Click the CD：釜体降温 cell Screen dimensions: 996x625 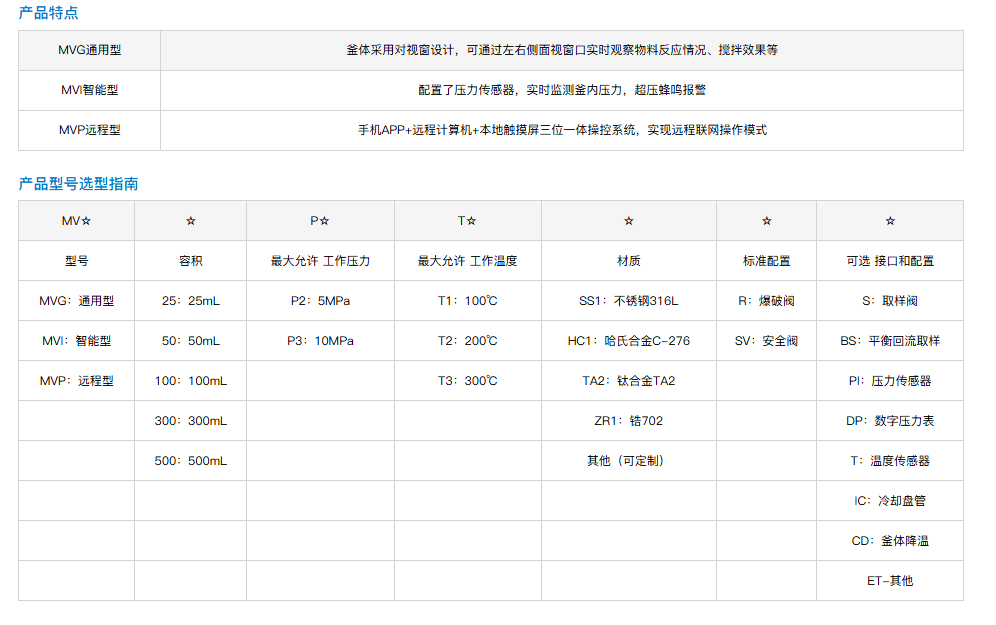point(890,541)
